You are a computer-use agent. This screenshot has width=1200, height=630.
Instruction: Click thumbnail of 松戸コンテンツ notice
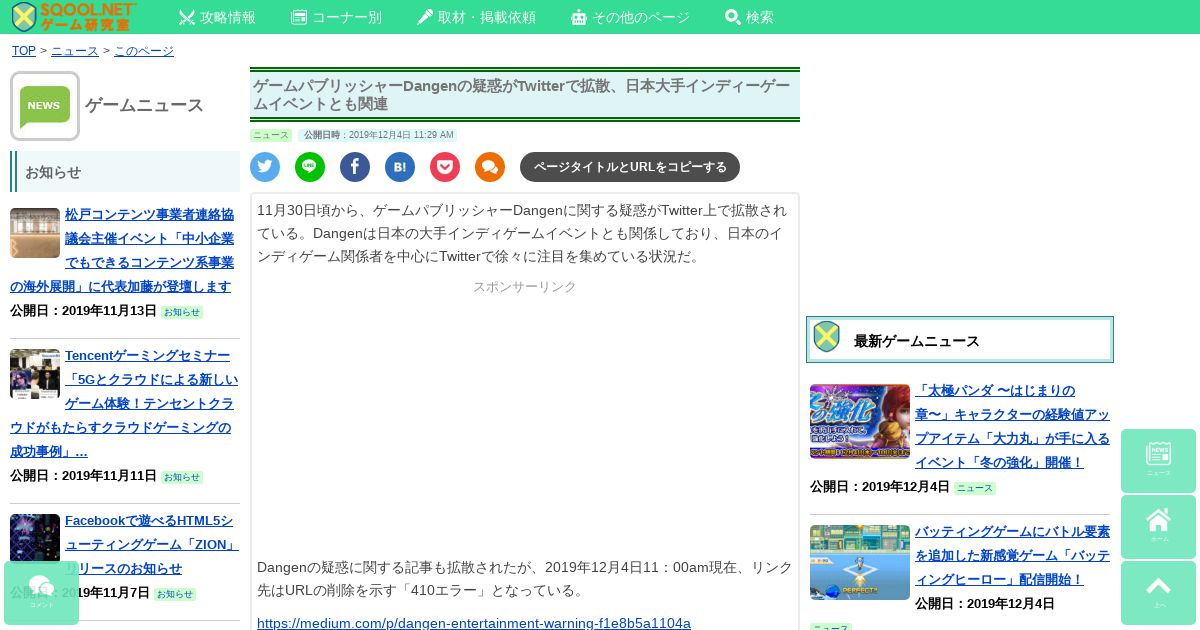(35, 233)
